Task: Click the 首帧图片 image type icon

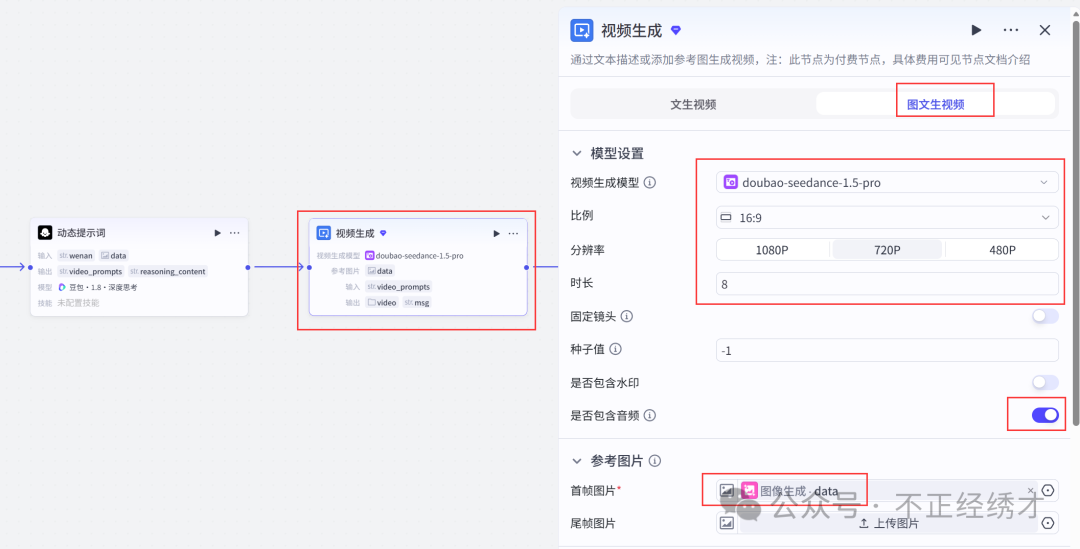Action: click(x=727, y=491)
